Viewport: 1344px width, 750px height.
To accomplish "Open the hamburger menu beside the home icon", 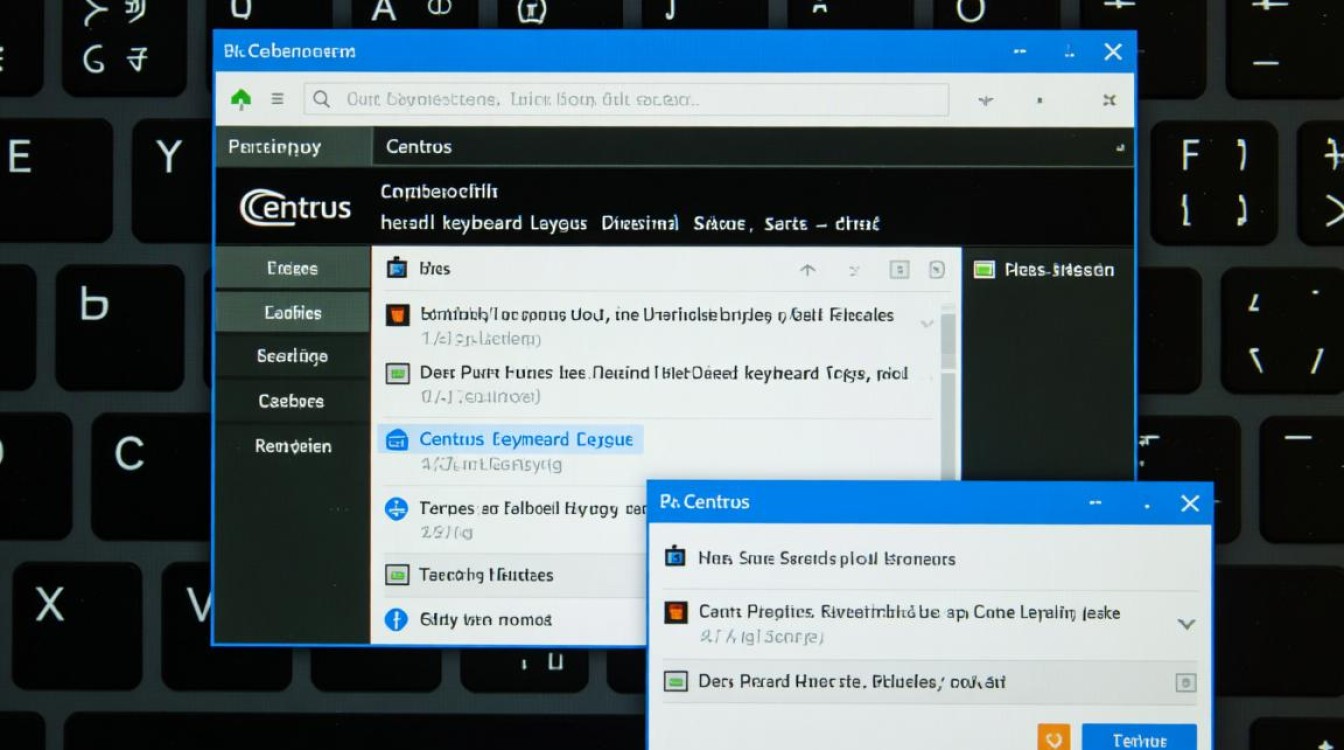I will 277,99.
